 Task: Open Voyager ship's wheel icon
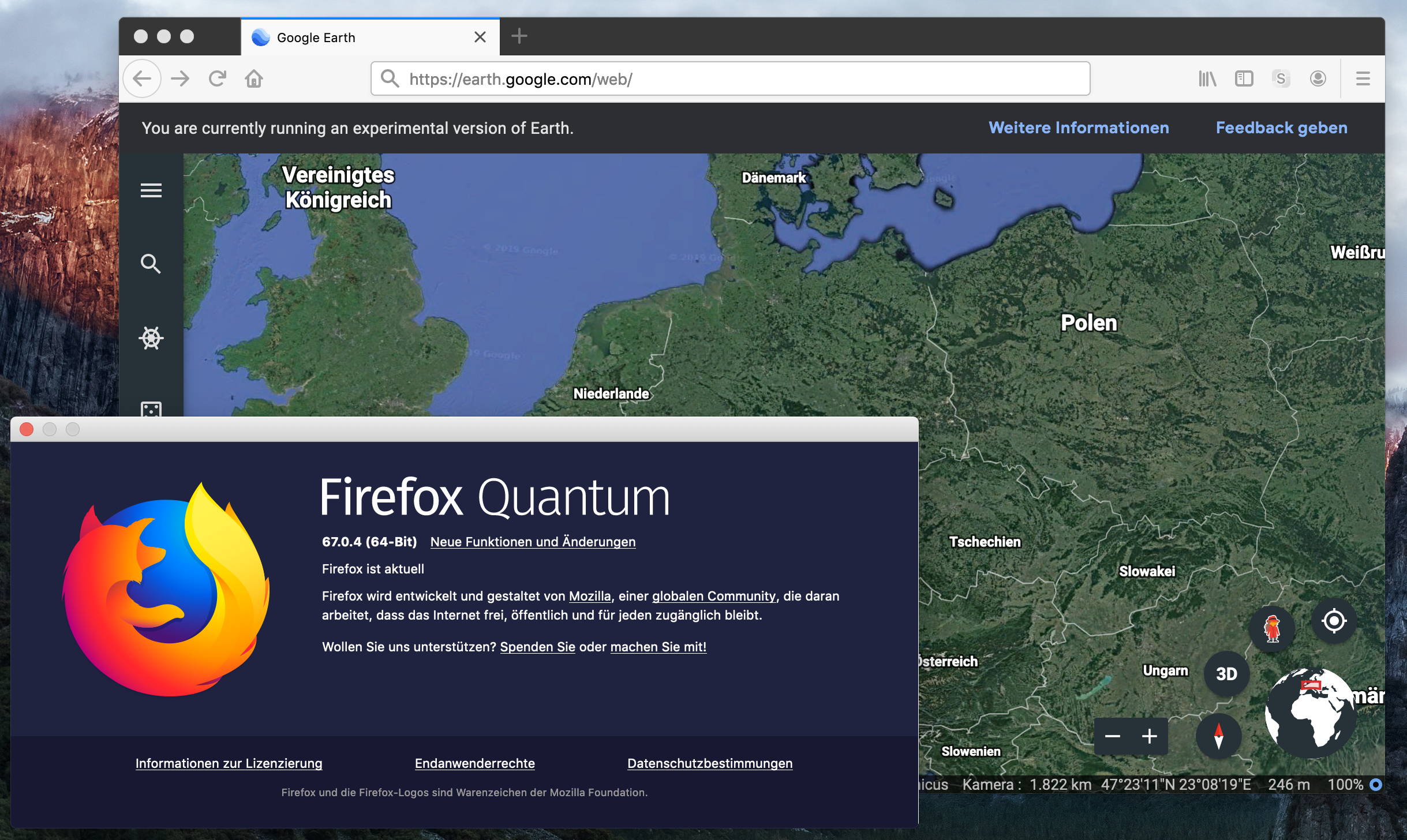coord(151,338)
